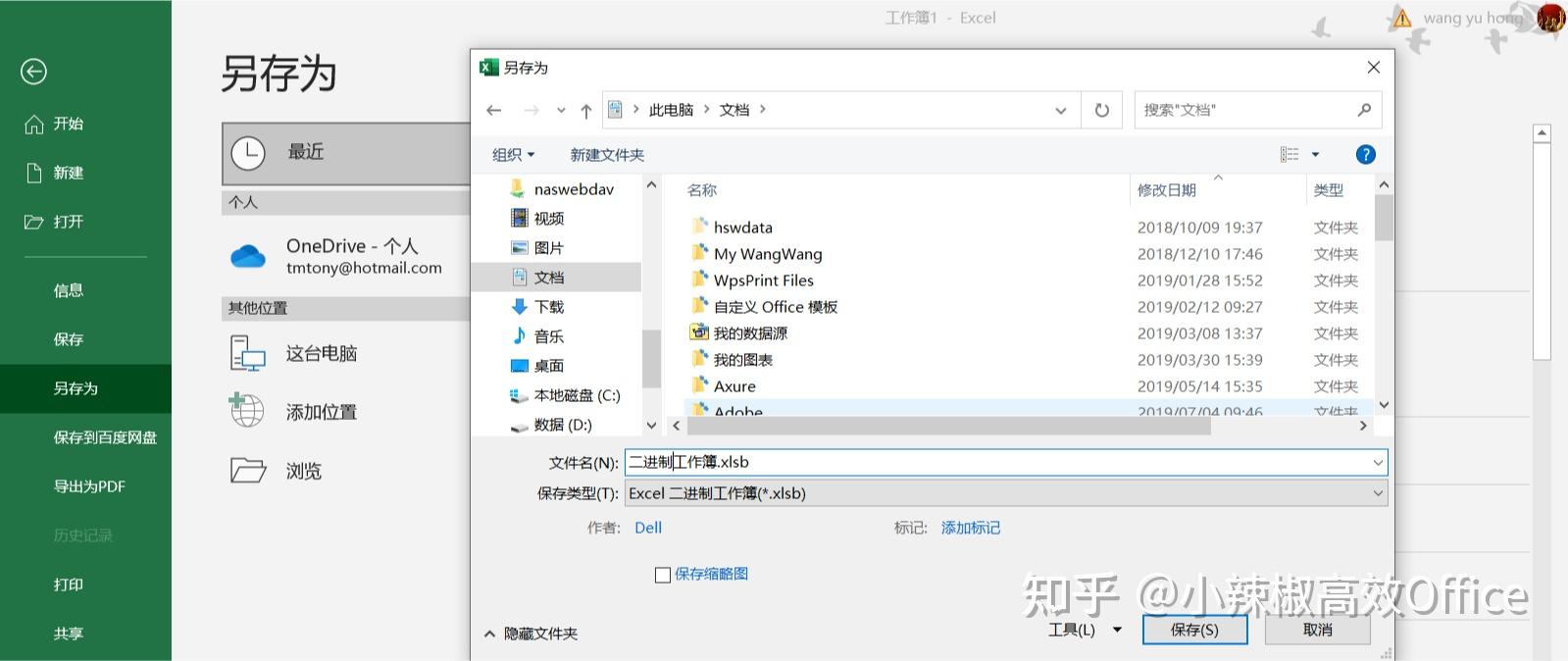Collapse folders with 隐藏文件夹
Screen dimensions: 1568x661
(531, 634)
